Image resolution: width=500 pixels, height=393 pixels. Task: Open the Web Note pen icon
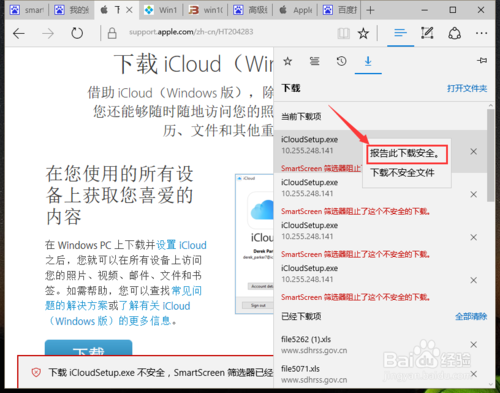(x=427, y=33)
